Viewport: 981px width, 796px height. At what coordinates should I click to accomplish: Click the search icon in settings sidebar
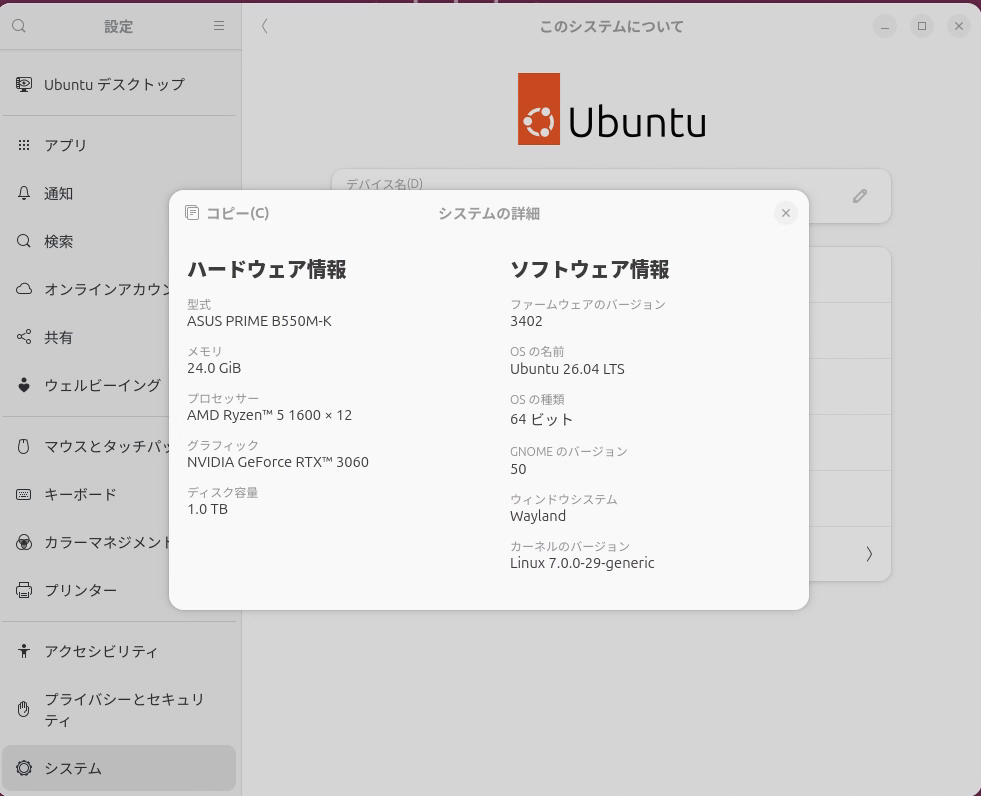tap(19, 26)
